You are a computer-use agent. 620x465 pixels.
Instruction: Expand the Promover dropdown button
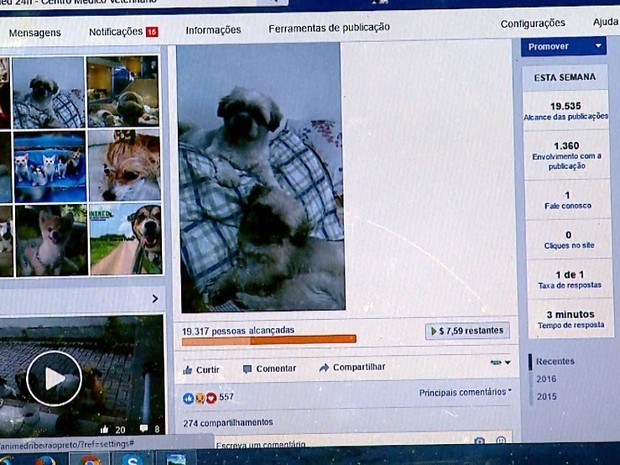tap(597, 46)
